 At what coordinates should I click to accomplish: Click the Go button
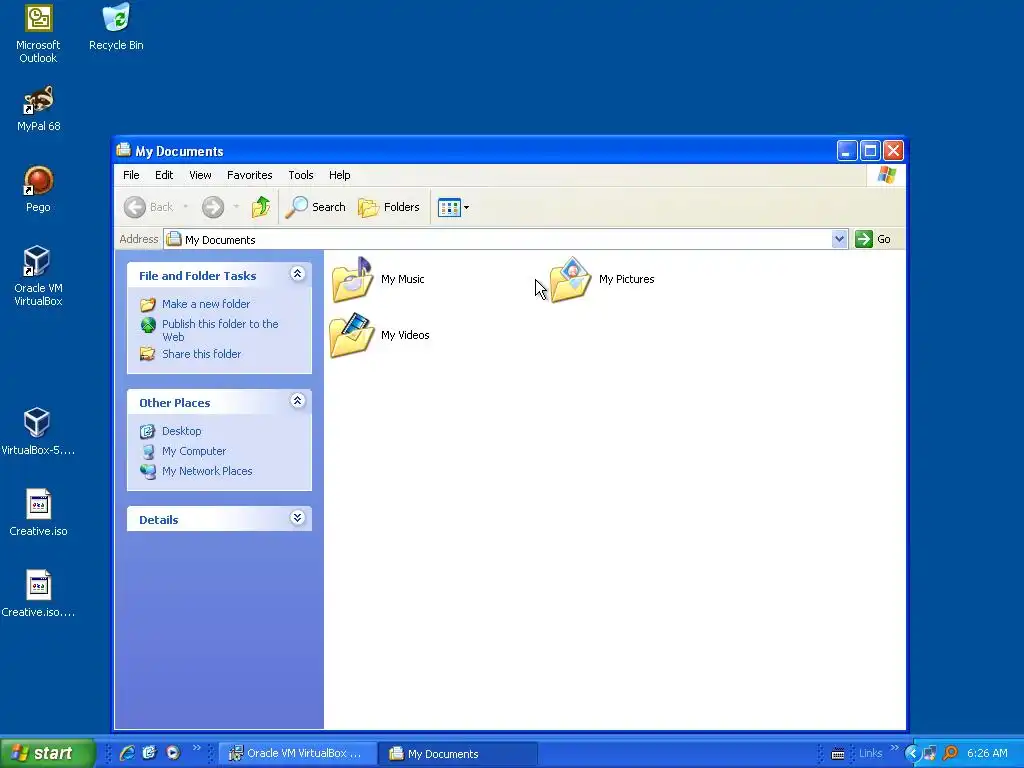point(873,239)
